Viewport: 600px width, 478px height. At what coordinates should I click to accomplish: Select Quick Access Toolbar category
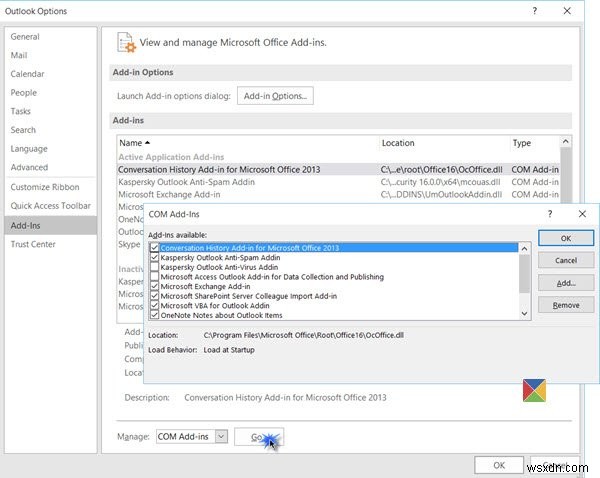click(51, 206)
